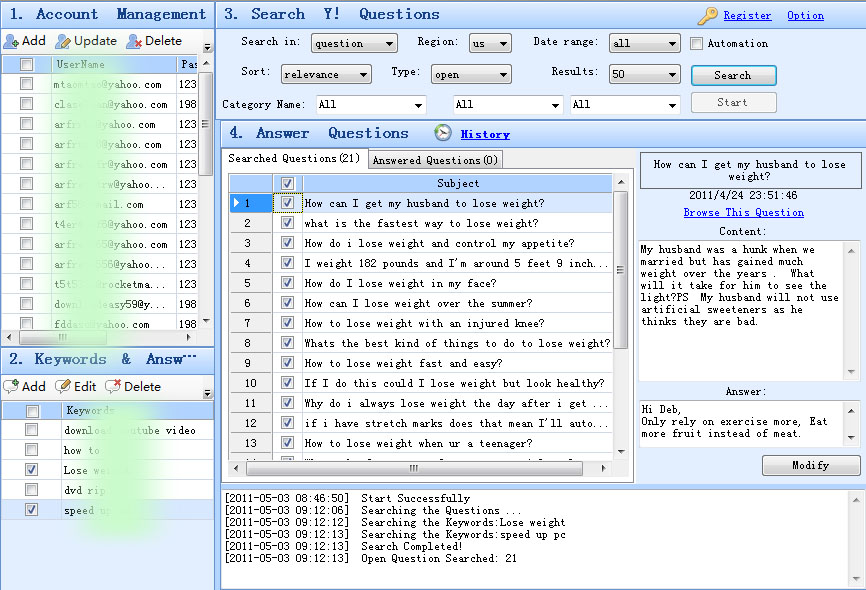Click the 'Search Completed!' log line
Image resolution: width=866 pixels, height=590 pixels.
click(411, 546)
